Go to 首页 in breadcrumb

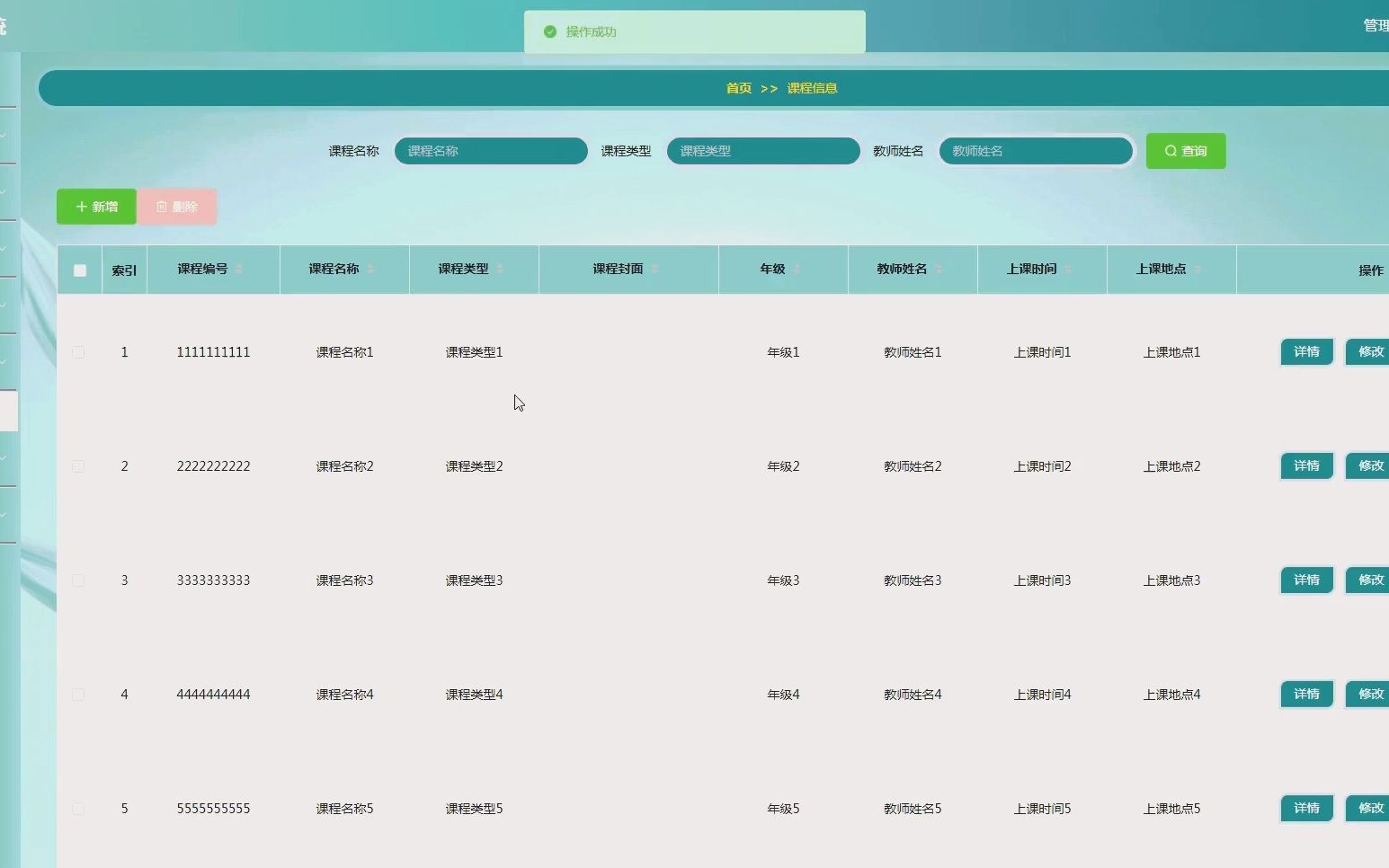click(x=739, y=88)
